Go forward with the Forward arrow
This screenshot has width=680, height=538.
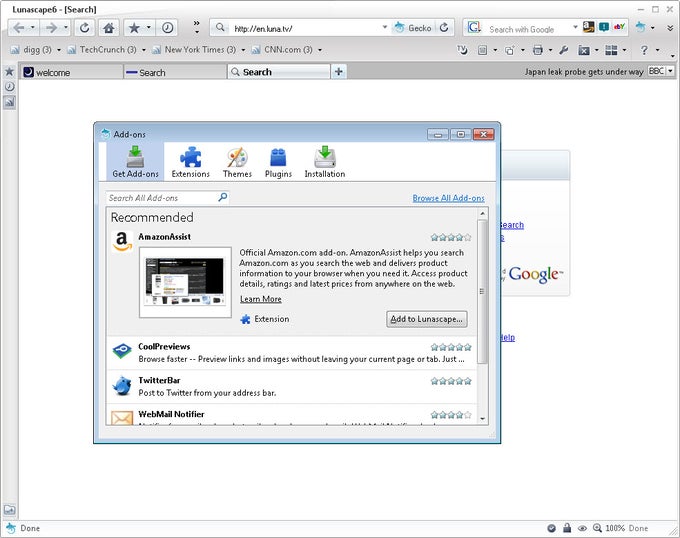click(51, 28)
